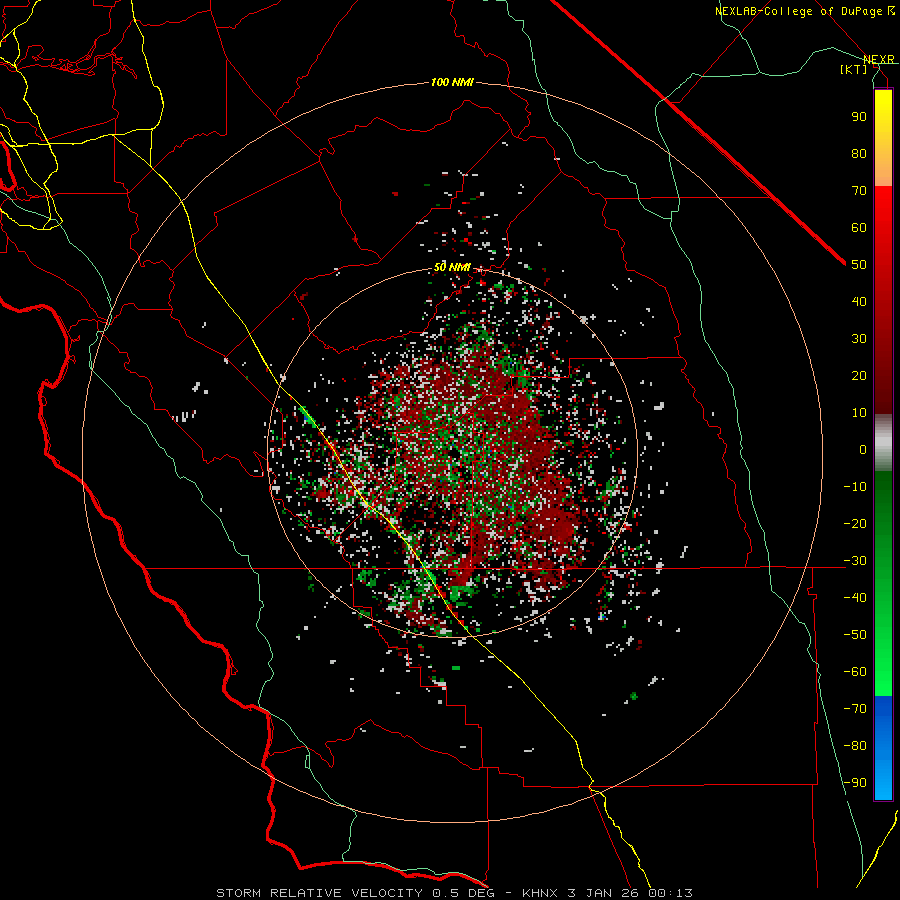The width and height of the screenshot is (900, 900).
Task: Select the -60 value on the velocity scale
Action: click(x=855, y=672)
